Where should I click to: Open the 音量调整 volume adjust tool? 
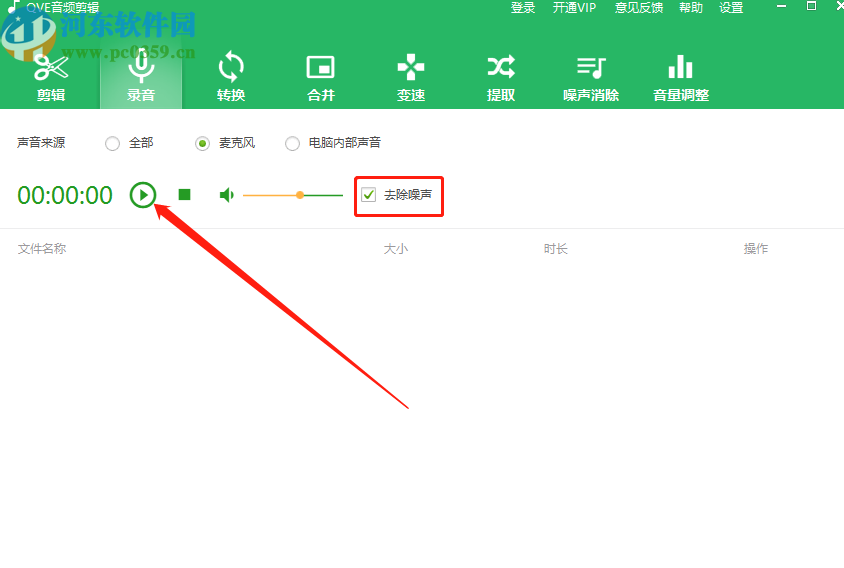tap(681, 78)
